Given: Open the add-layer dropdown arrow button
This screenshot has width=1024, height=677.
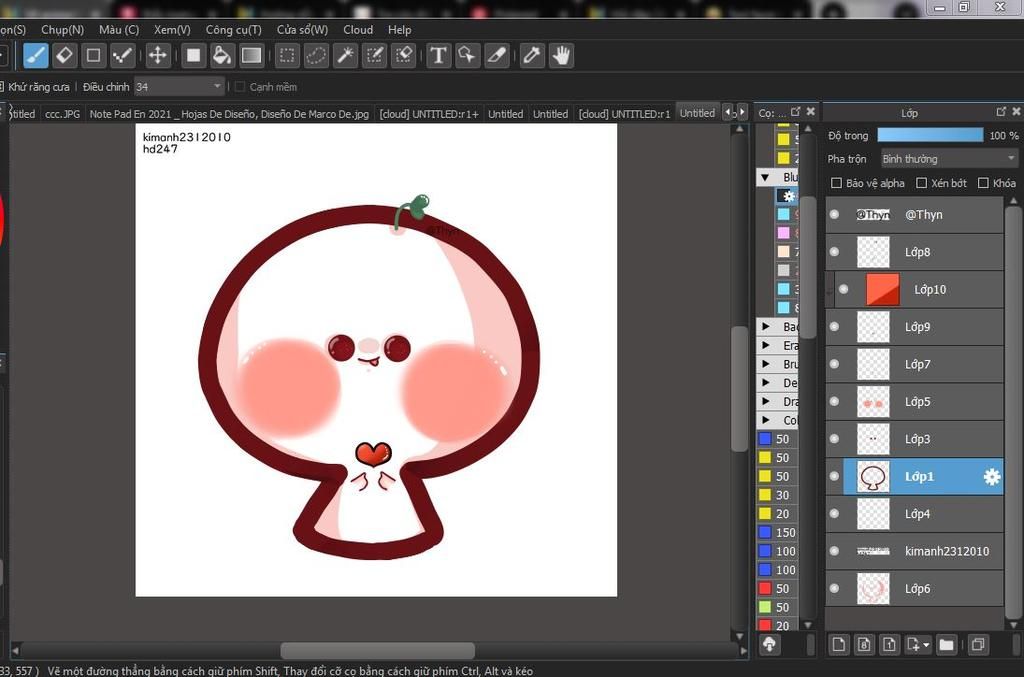Looking at the screenshot, I should pos(918,645).
